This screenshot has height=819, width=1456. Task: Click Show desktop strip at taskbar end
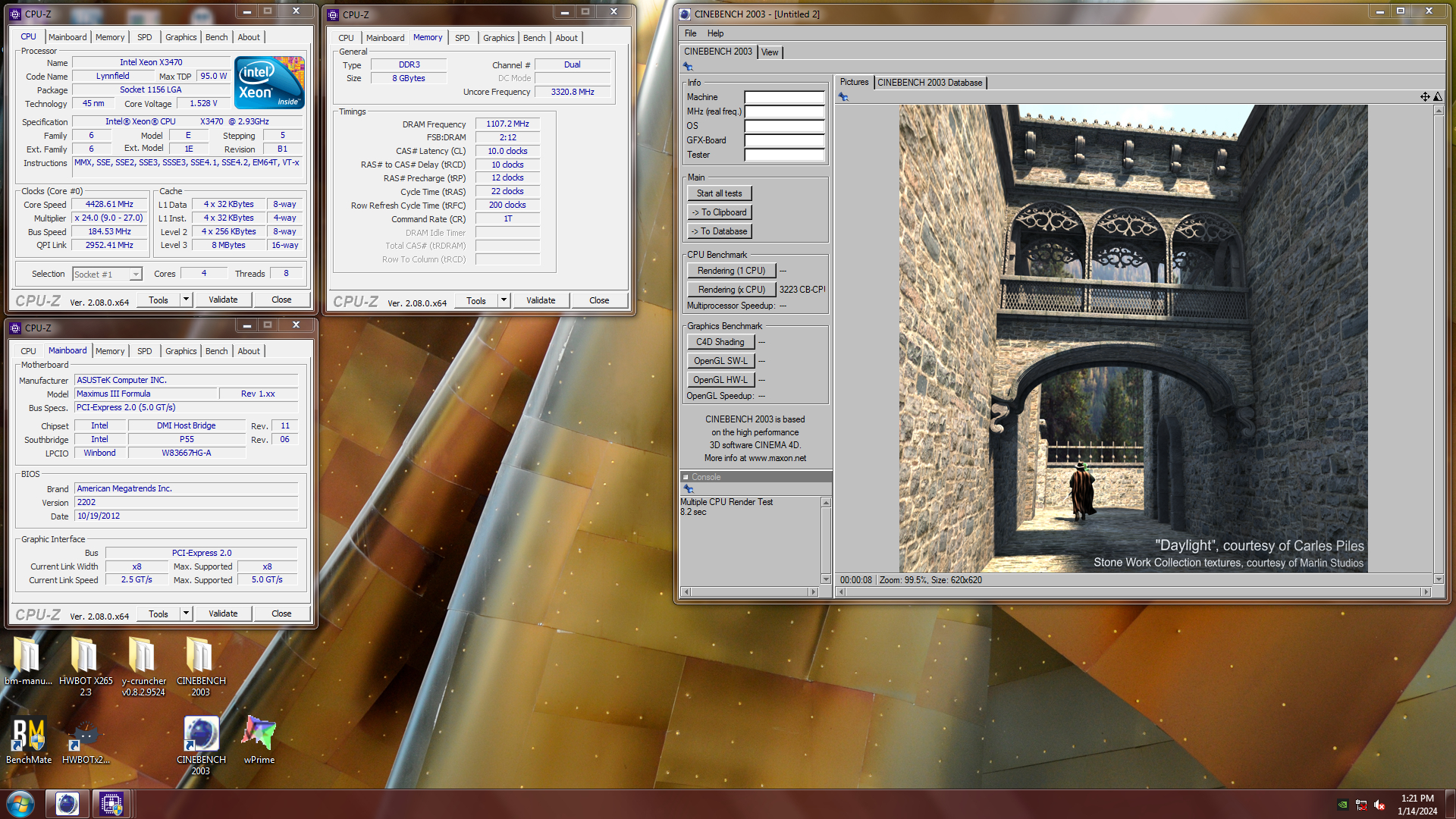click(x=1450, y=805)
